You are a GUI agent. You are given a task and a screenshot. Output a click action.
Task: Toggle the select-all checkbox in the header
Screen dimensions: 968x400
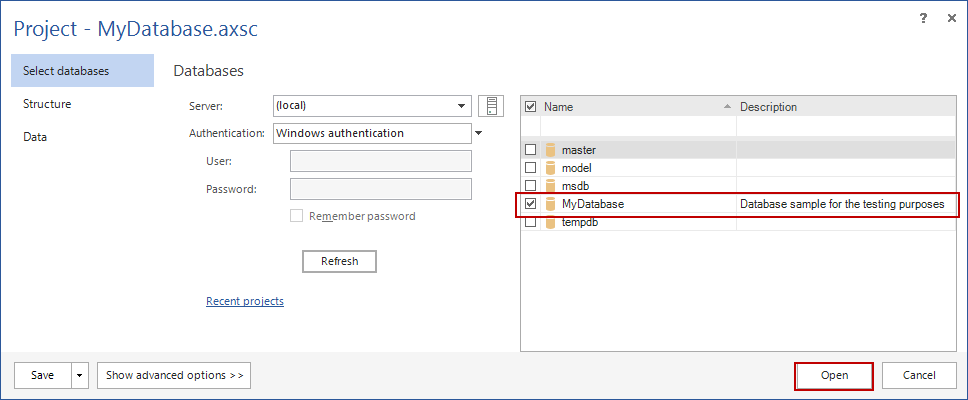[x=531, y=107]
